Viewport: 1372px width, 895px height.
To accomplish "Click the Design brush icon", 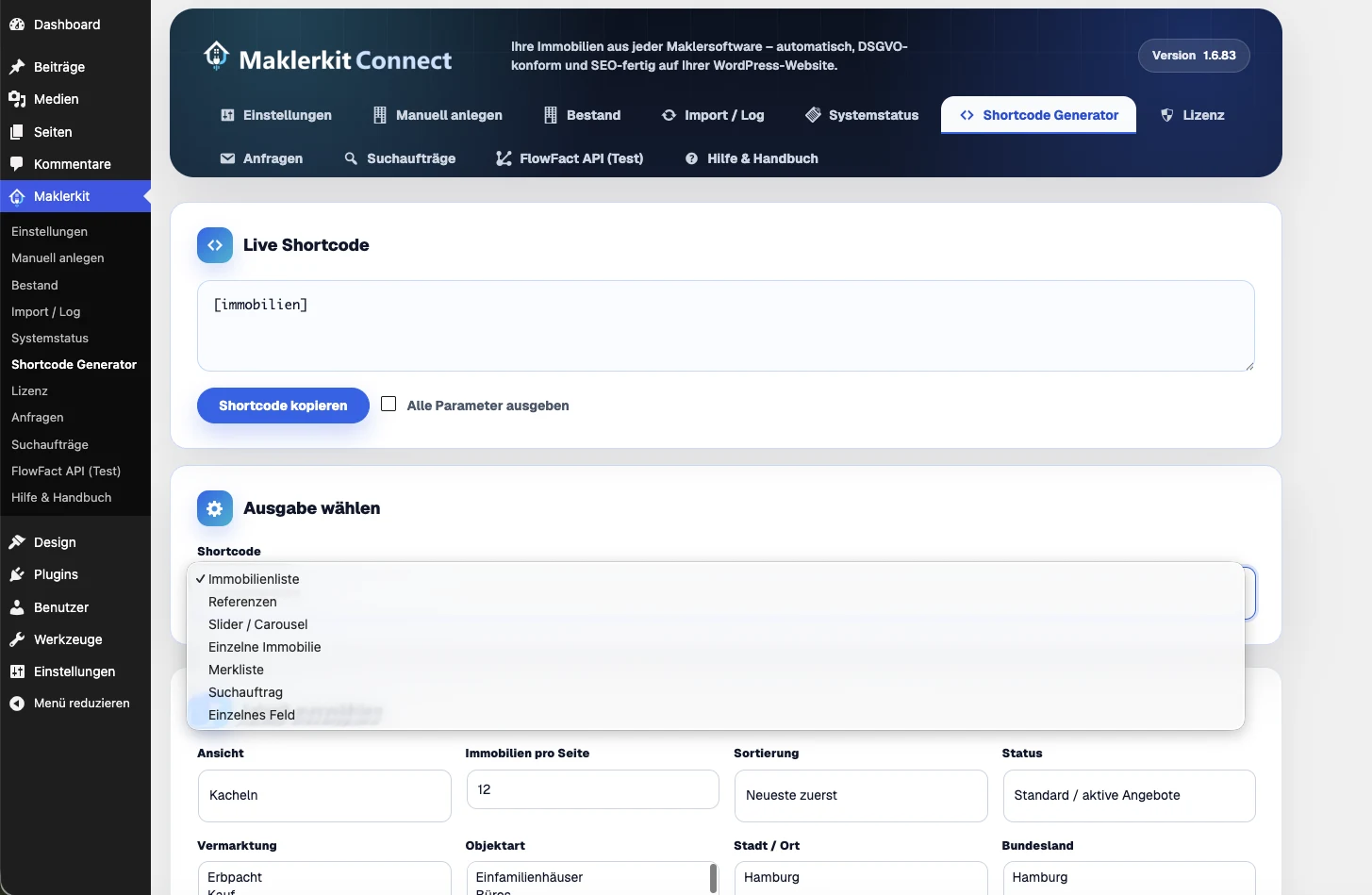I will (x=17, y=542).
